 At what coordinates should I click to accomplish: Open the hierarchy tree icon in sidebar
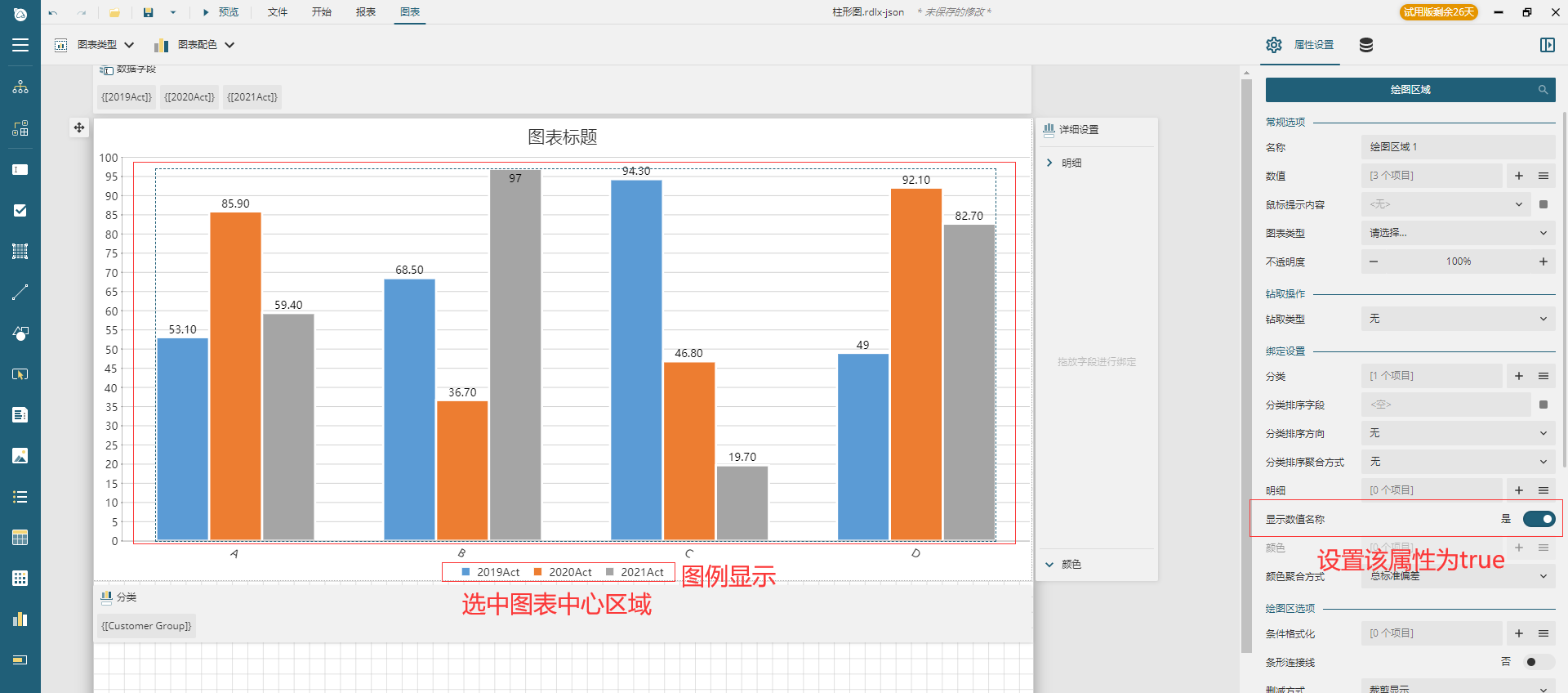pyautogui.click(x=20, y=87)
